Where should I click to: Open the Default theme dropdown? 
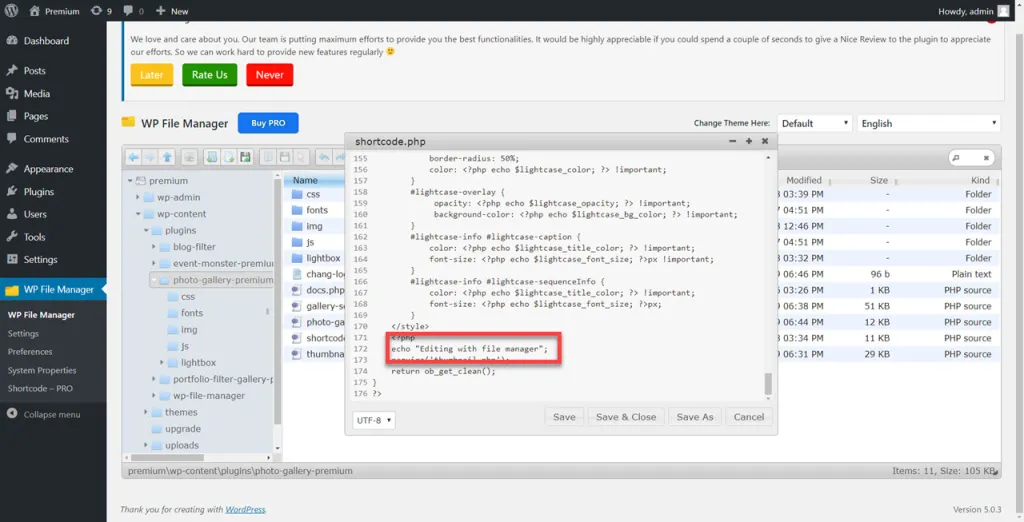[814, 123]
